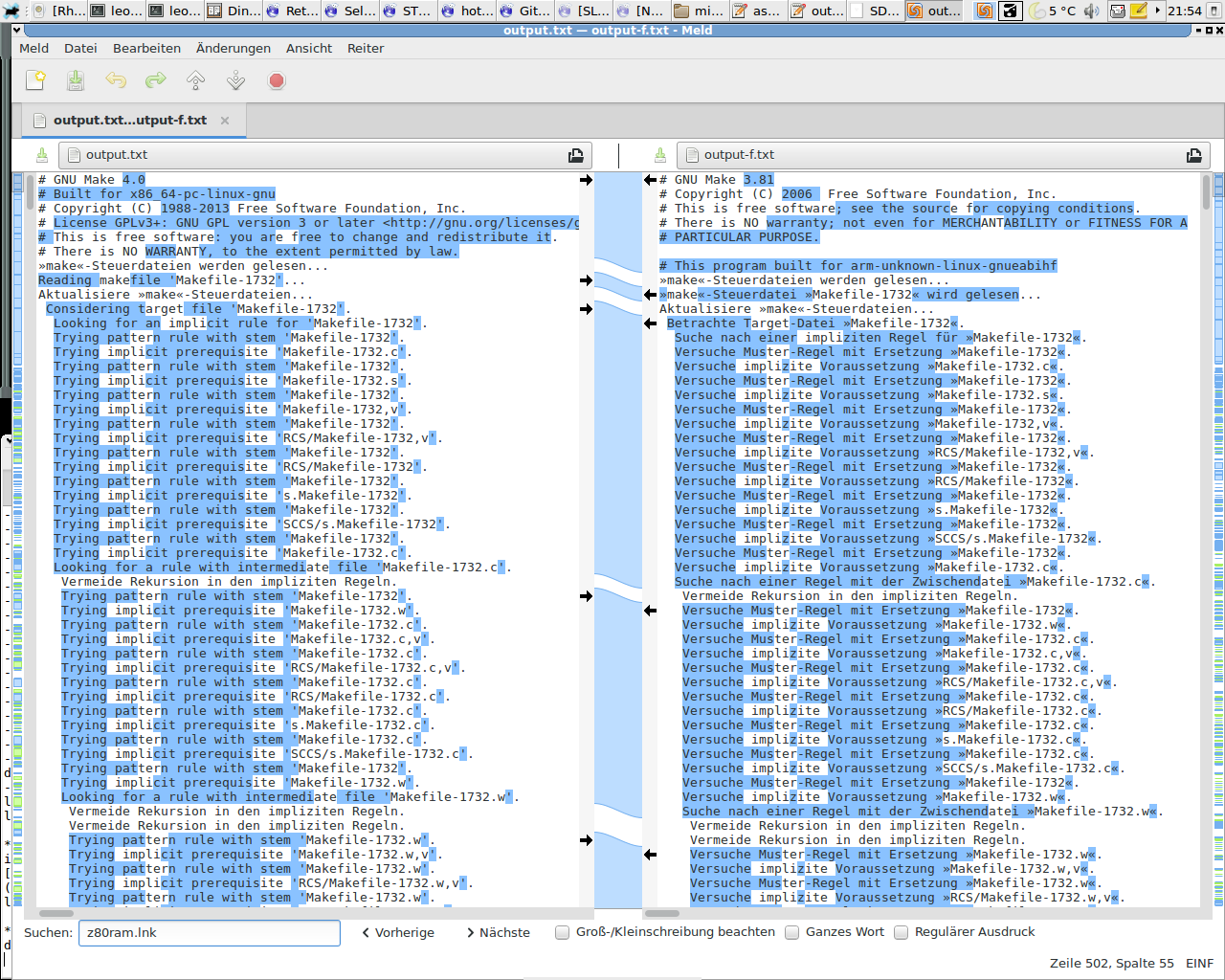Click status text 'Zeile 502, Spalte 55'
The image size is (1225, 980).
point(1111,964)
